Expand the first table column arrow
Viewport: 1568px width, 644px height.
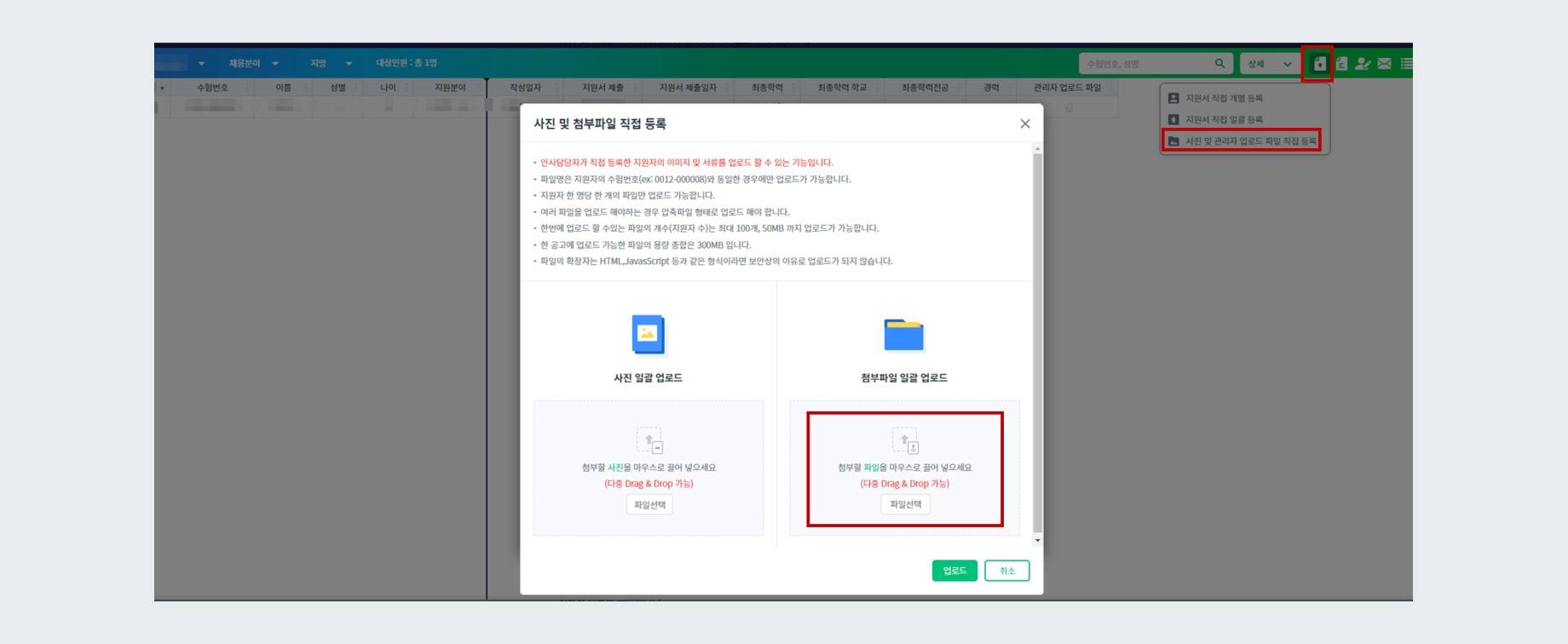162,88
